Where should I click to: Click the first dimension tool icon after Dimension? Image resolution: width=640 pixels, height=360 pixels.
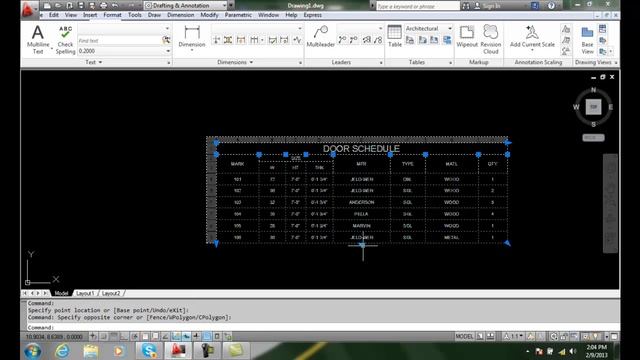click(x=216, y=40)
